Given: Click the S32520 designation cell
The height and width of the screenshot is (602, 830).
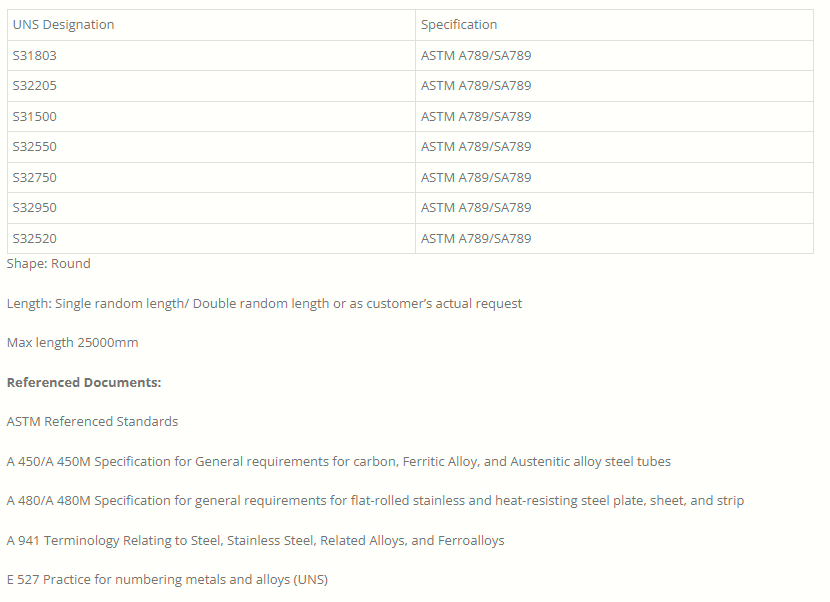Looking at the screenshot, I should (x=35, y=239).
